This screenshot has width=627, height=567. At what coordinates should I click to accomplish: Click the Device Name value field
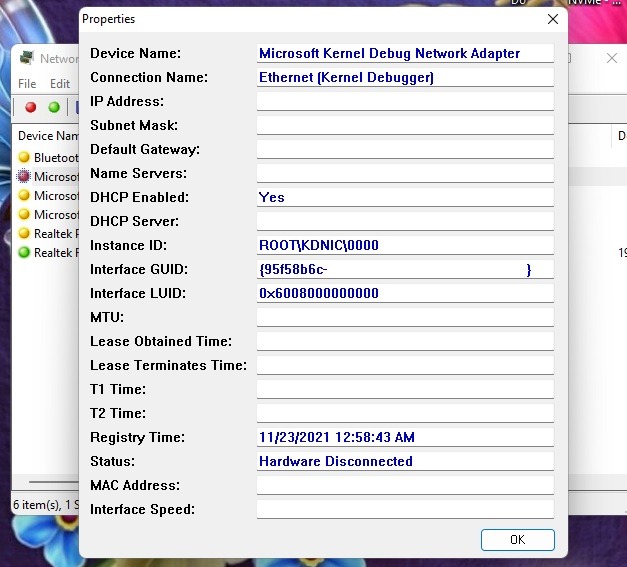tap(405, 54)
